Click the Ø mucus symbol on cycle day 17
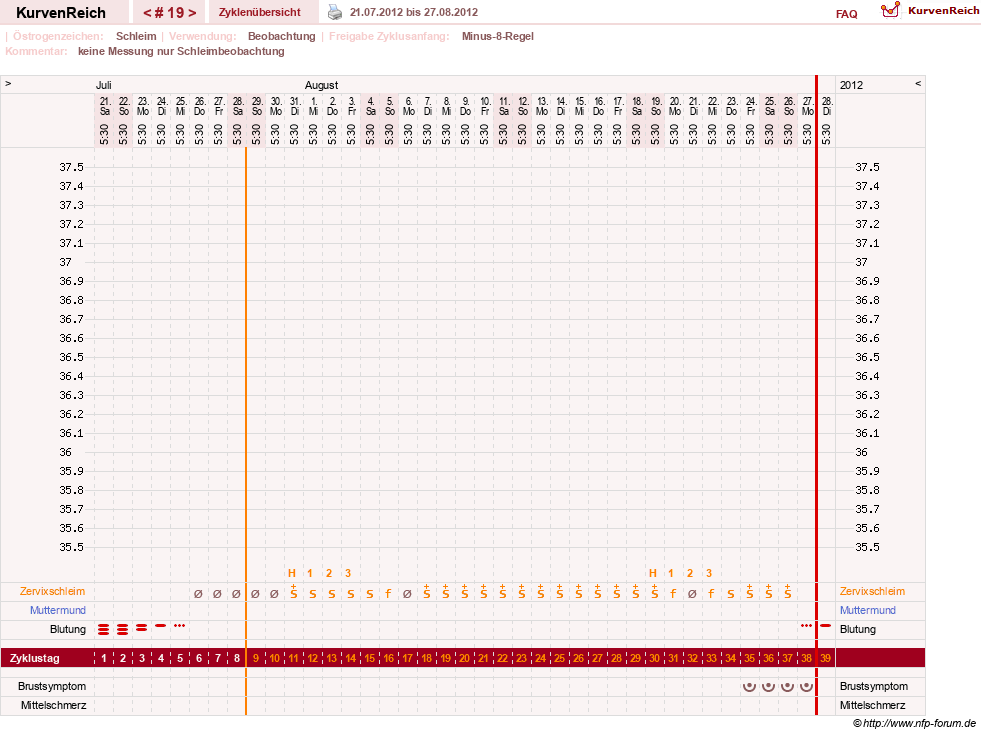Screen dimensions: 981x735 click(407, 594)
